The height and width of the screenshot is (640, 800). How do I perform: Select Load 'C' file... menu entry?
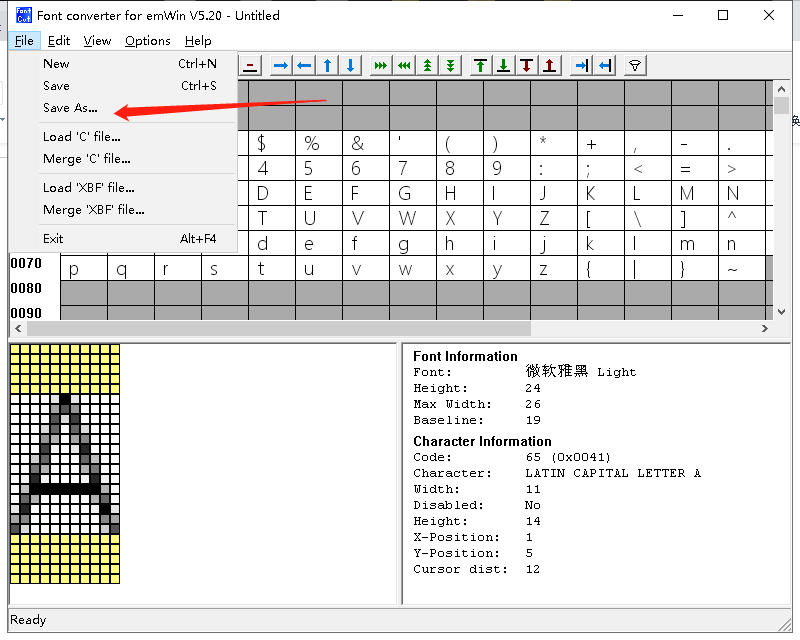(82, 137)
